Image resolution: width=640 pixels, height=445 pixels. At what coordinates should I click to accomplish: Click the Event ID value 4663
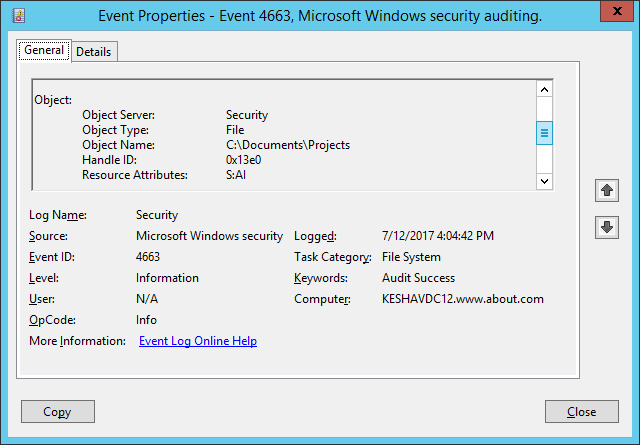148,257
